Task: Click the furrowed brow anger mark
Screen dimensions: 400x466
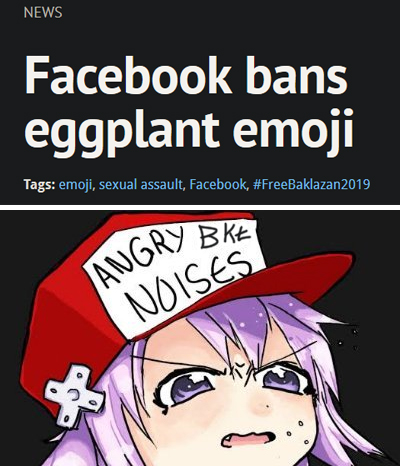Action: coord(239,369)
